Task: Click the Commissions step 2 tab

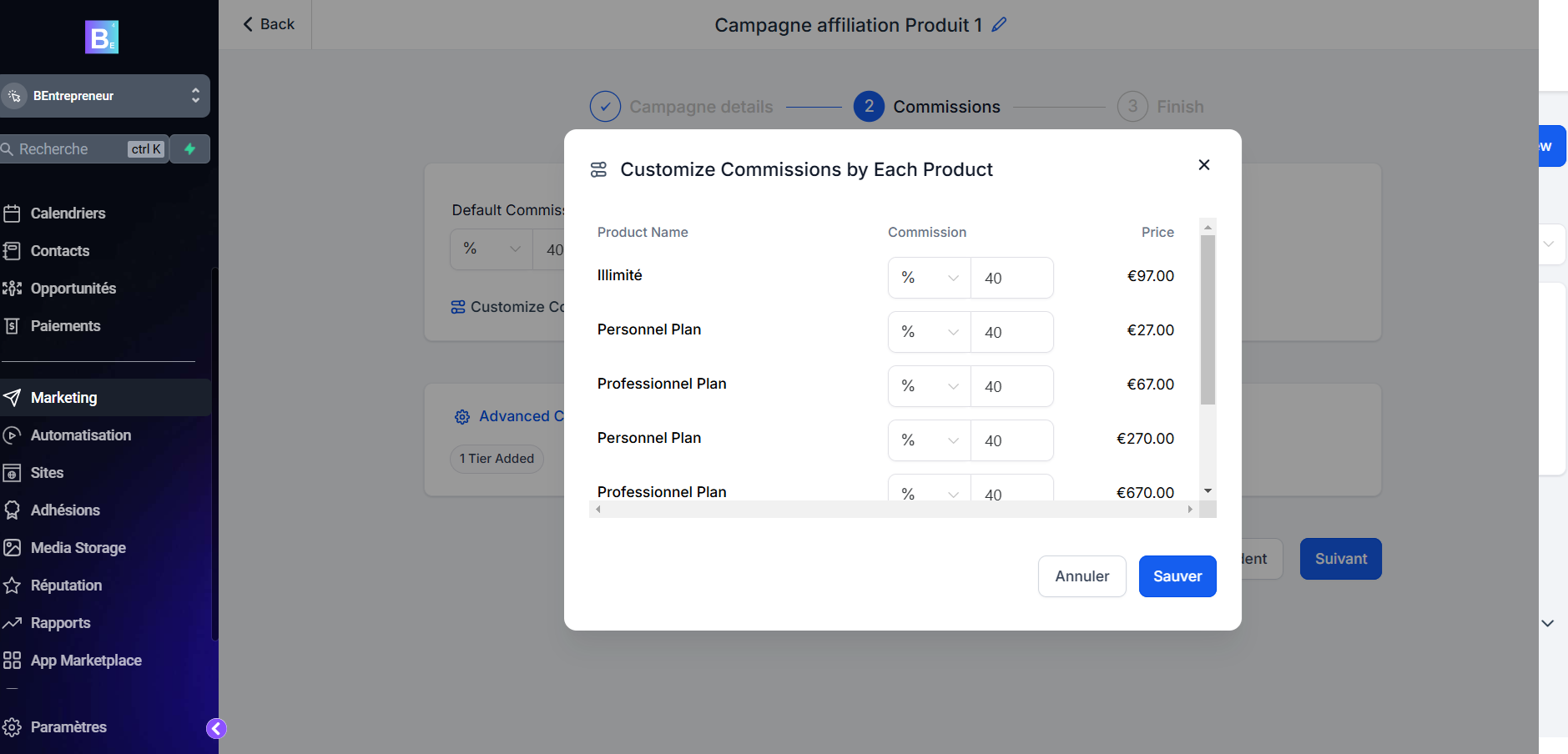Action: [x=927, y=107]
